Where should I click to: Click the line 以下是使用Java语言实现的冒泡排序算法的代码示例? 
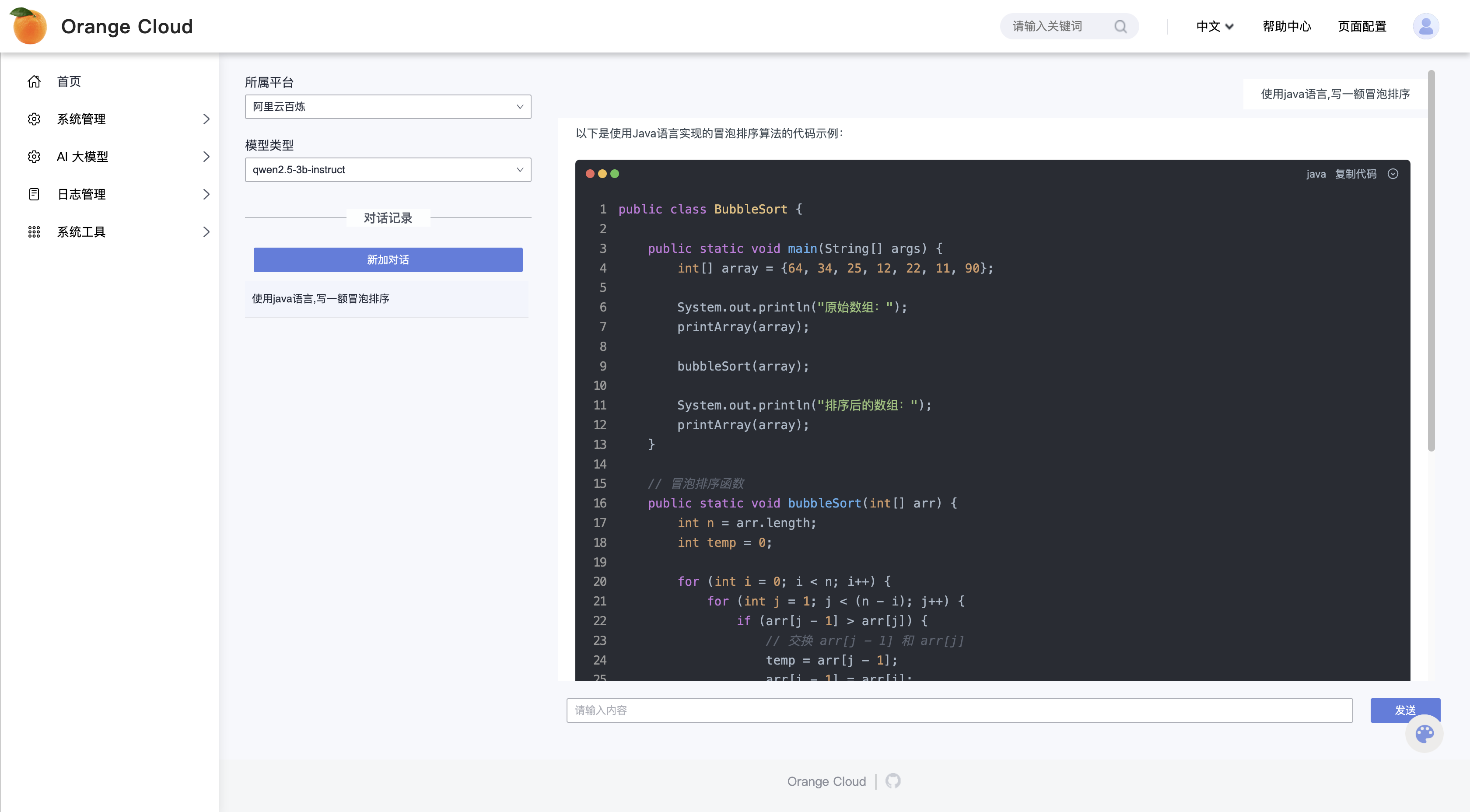[x=709, y=133]
